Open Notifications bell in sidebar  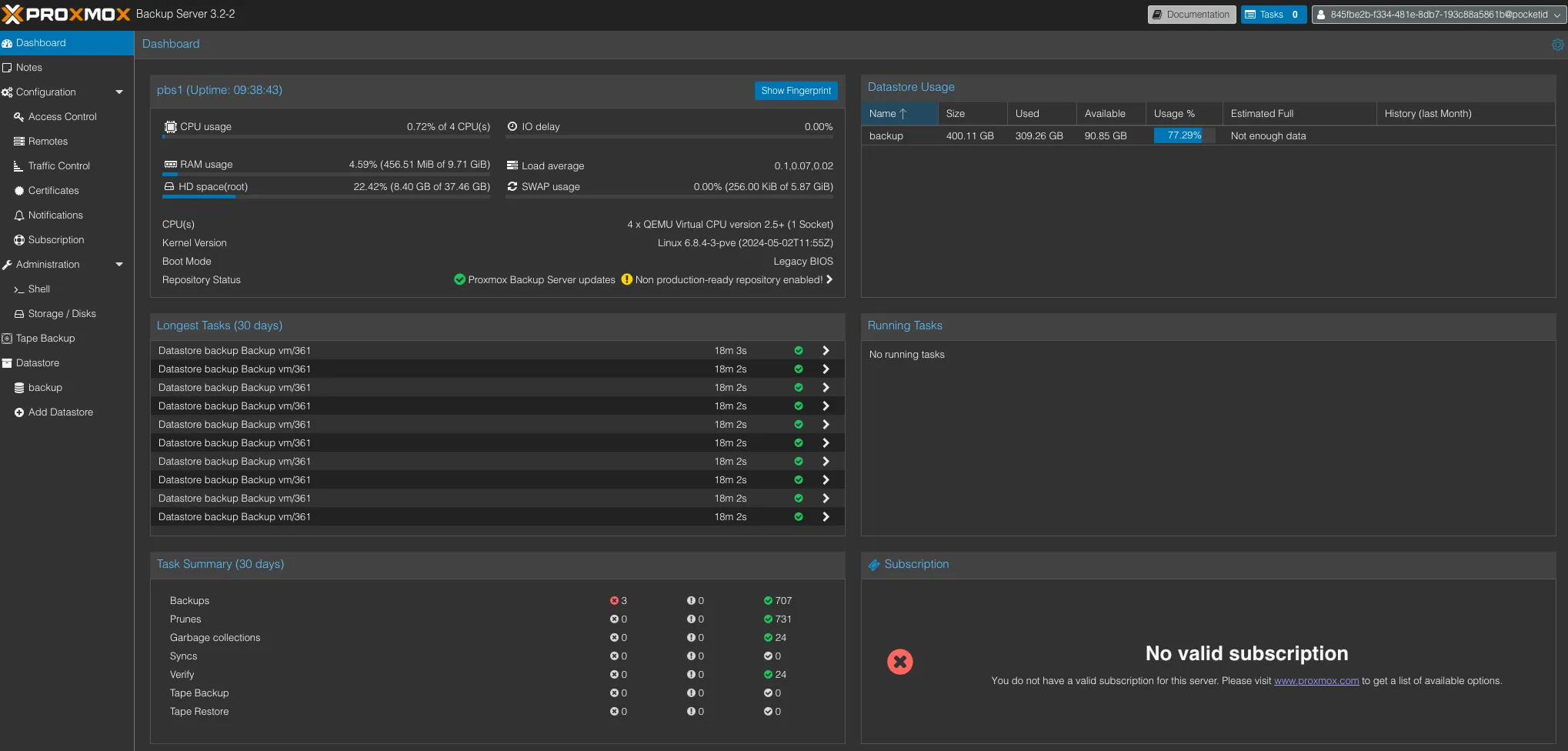[x=19, y=215]
